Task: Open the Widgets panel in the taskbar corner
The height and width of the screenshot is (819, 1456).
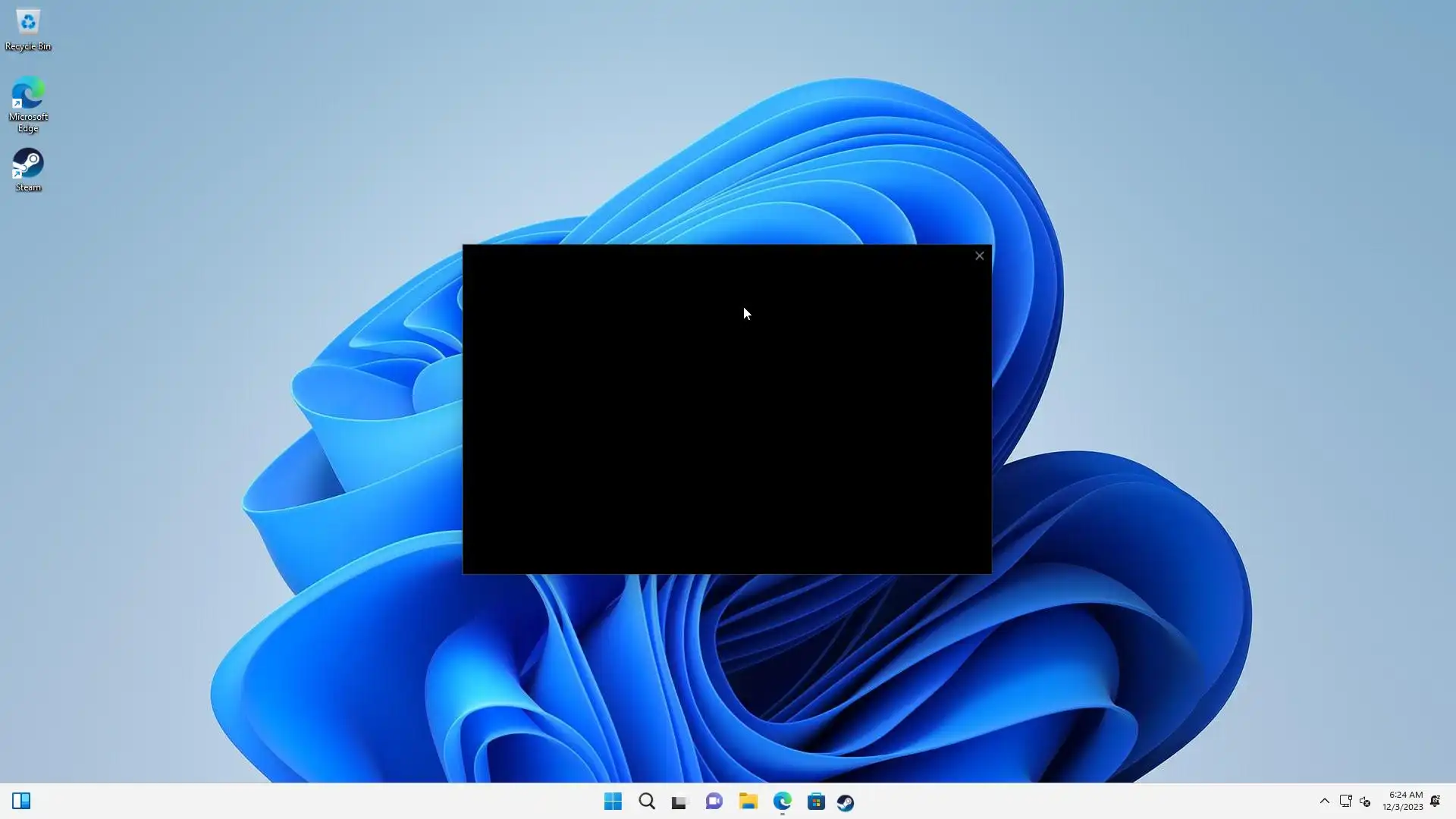Action: click(21, 801)
